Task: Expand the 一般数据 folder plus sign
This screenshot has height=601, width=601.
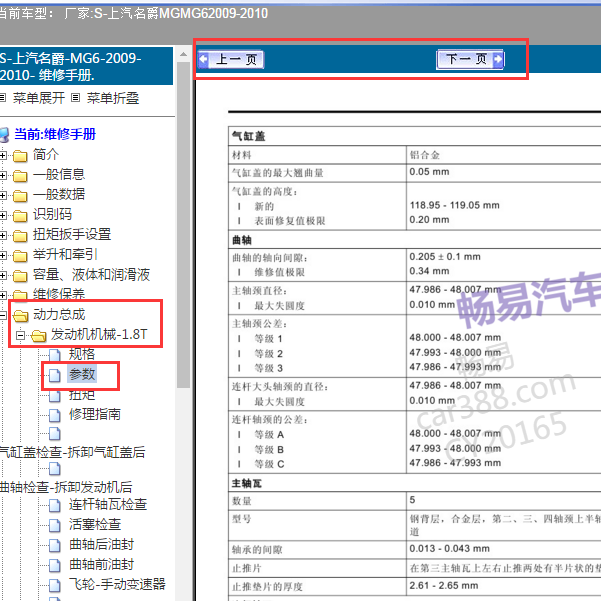Action: 3,195
